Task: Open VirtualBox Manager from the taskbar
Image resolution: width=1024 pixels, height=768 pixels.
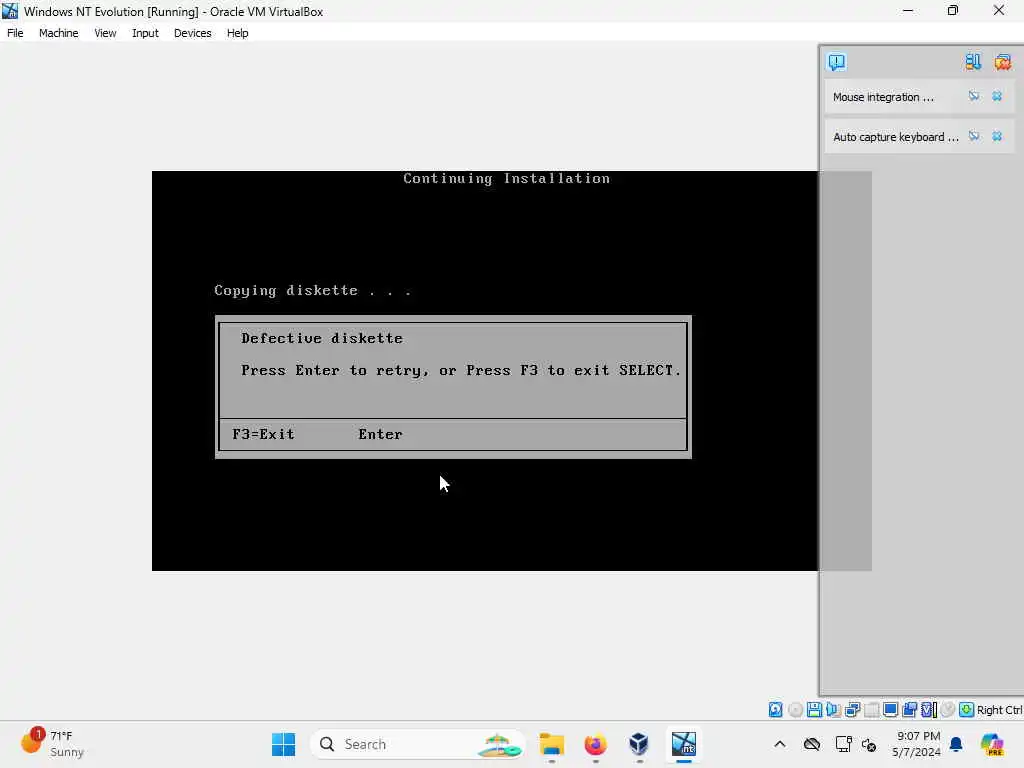Action: 639,744
